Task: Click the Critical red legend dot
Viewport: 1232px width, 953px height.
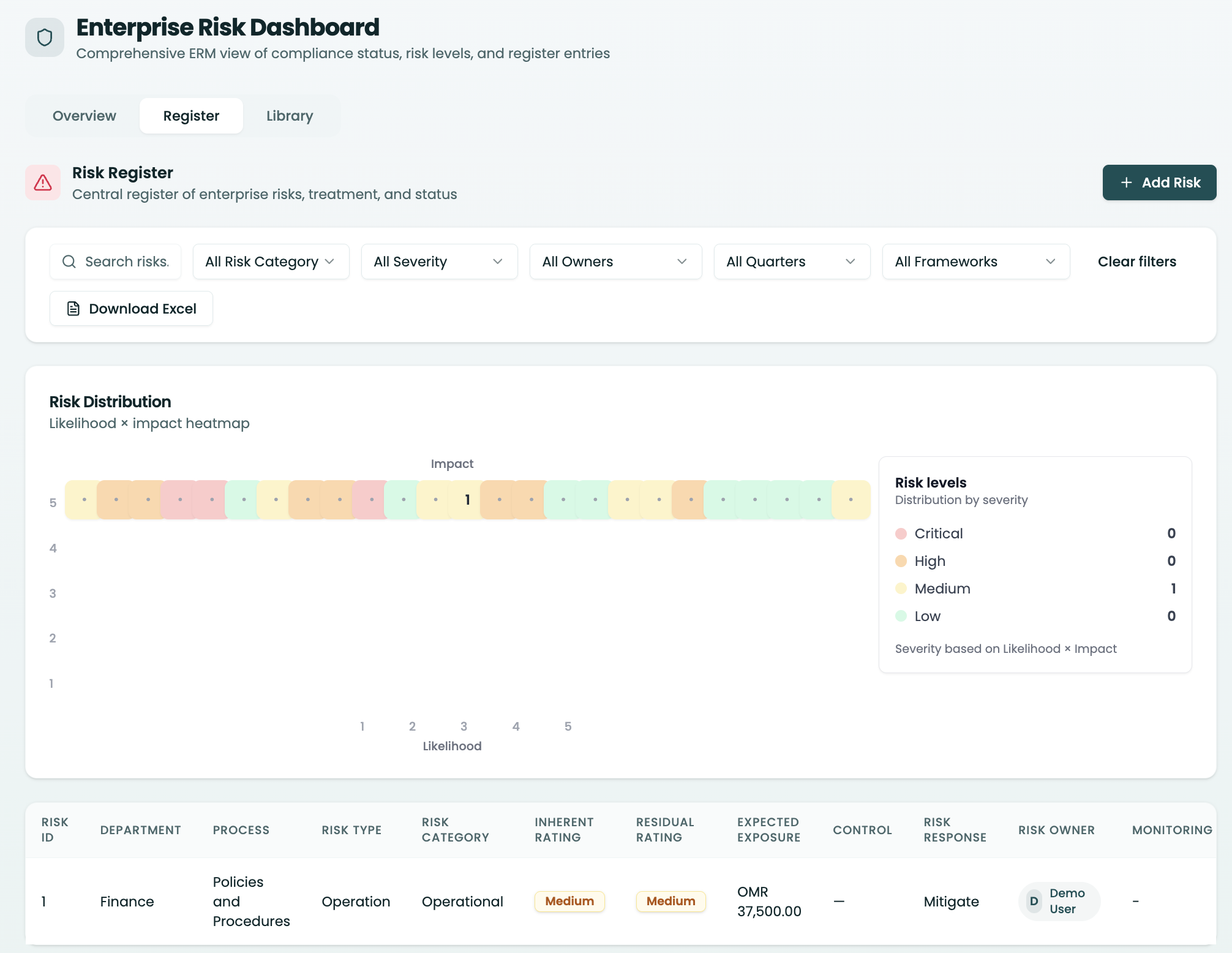Action: [x=901, y=533]
